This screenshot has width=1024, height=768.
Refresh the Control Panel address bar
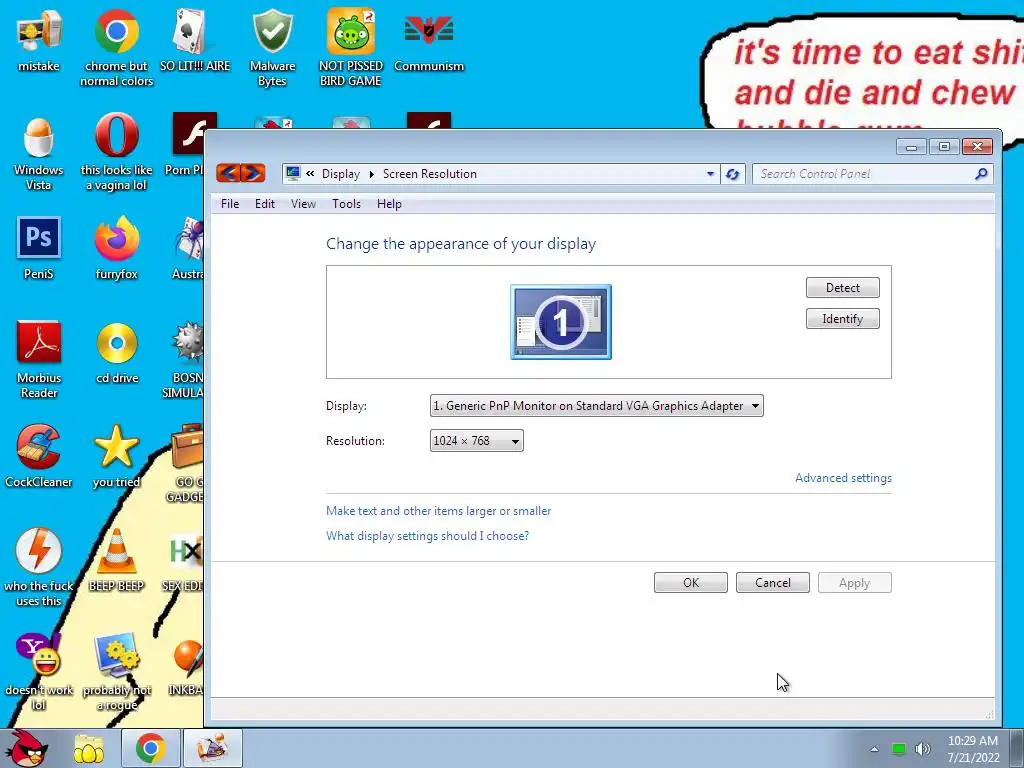732,174
